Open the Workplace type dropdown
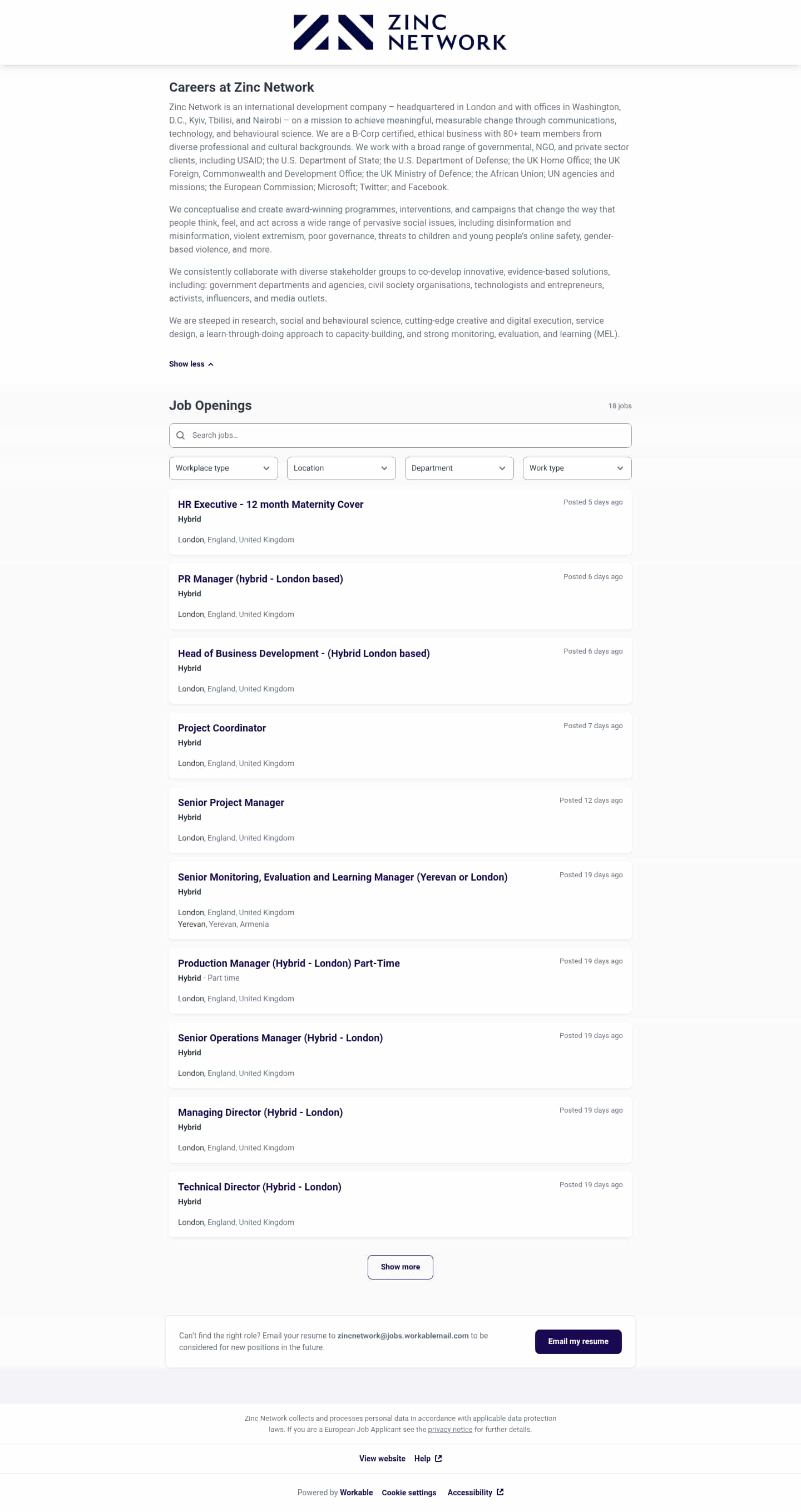 tap(223, 468)
